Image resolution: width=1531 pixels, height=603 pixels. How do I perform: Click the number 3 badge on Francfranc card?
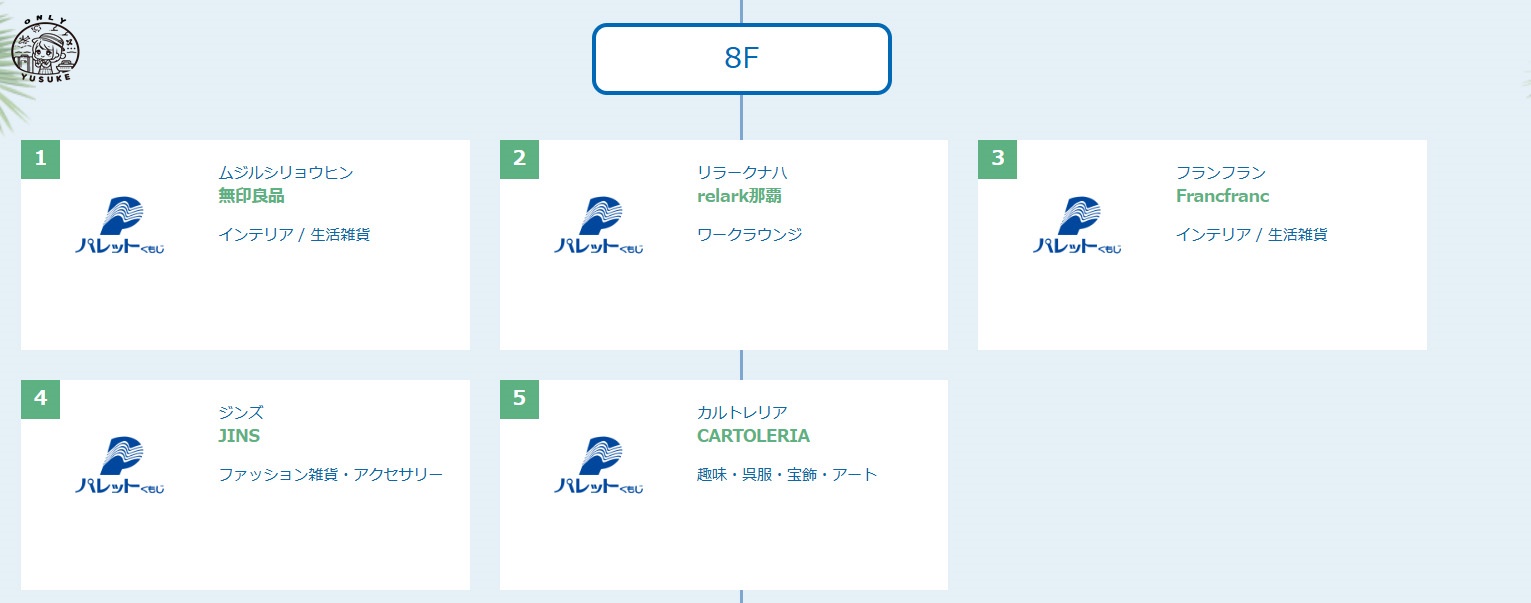coord(996,159)
